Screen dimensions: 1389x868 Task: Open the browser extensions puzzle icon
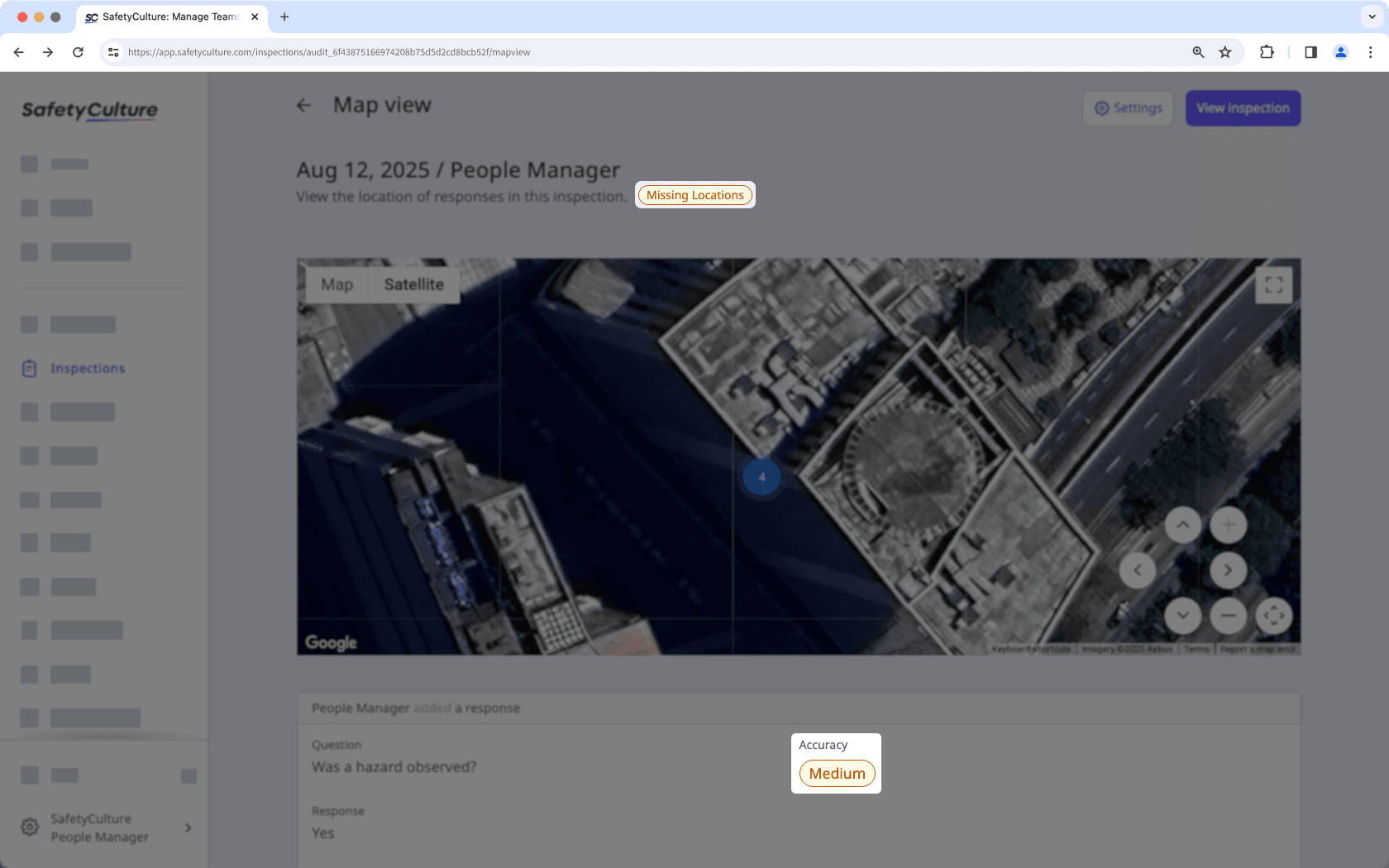1266,51
